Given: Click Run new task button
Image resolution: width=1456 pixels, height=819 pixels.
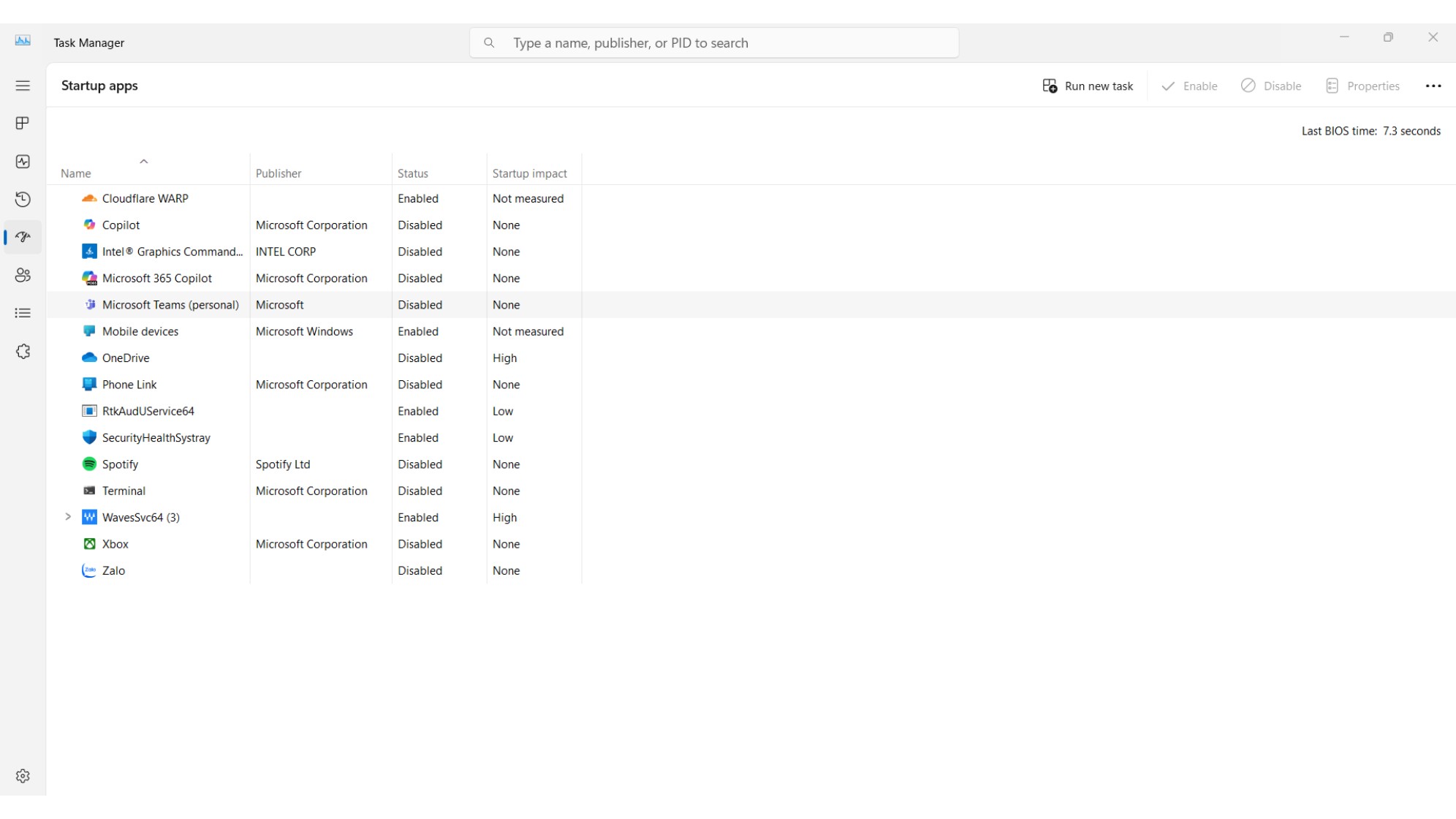Looking at the screenshot, I should [x=1088, y=86].
